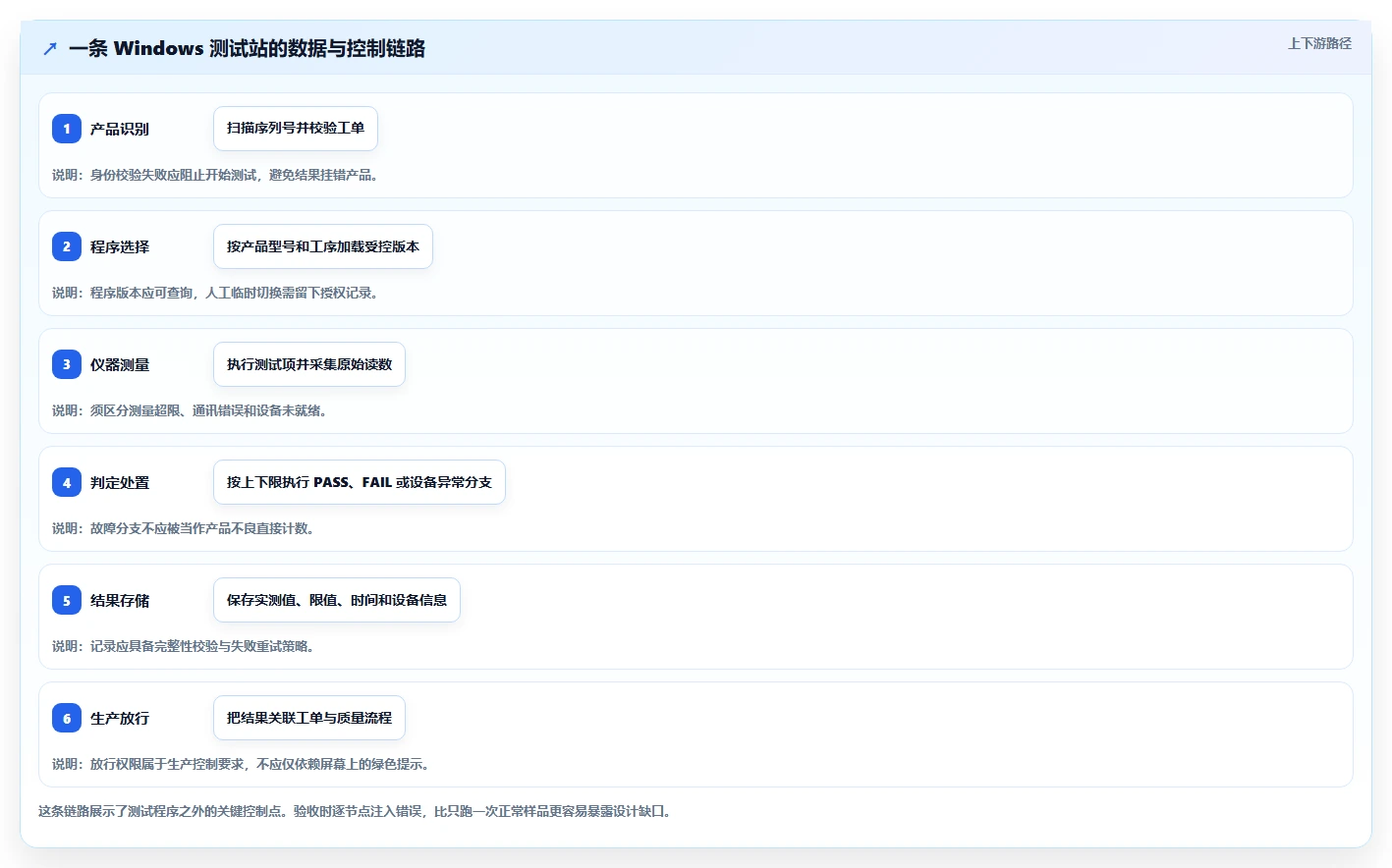Click the arrow icon beside the title

pyautogui.click(x=50, y=48)
